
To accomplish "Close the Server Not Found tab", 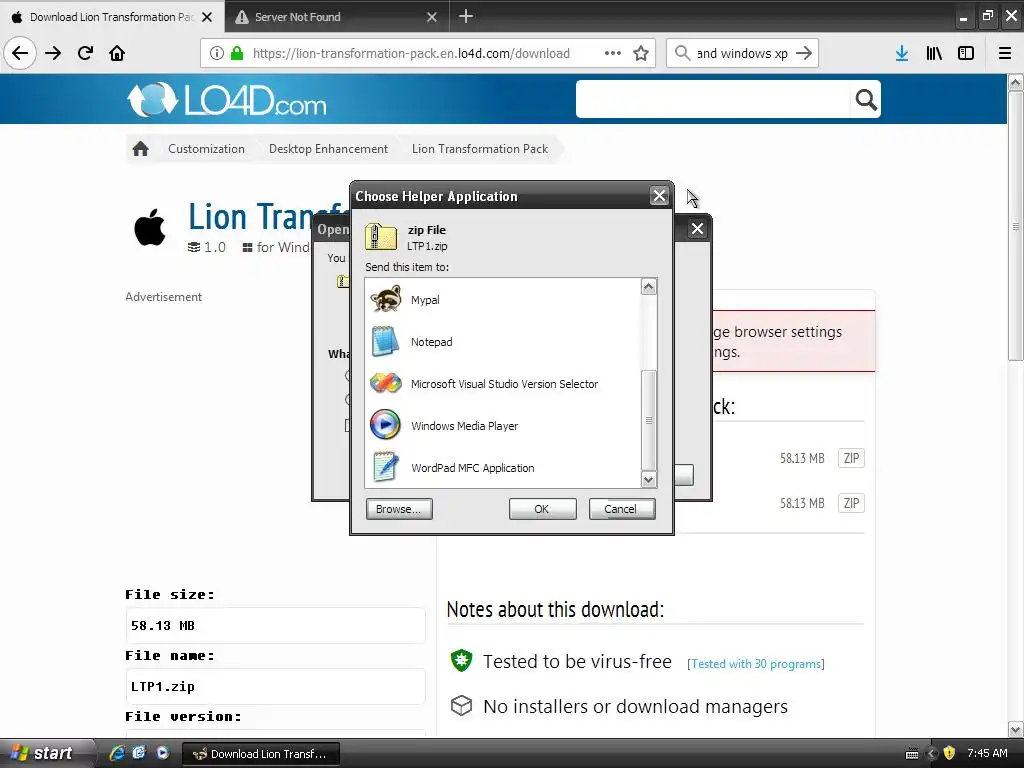I will click(x=432, y=17).
